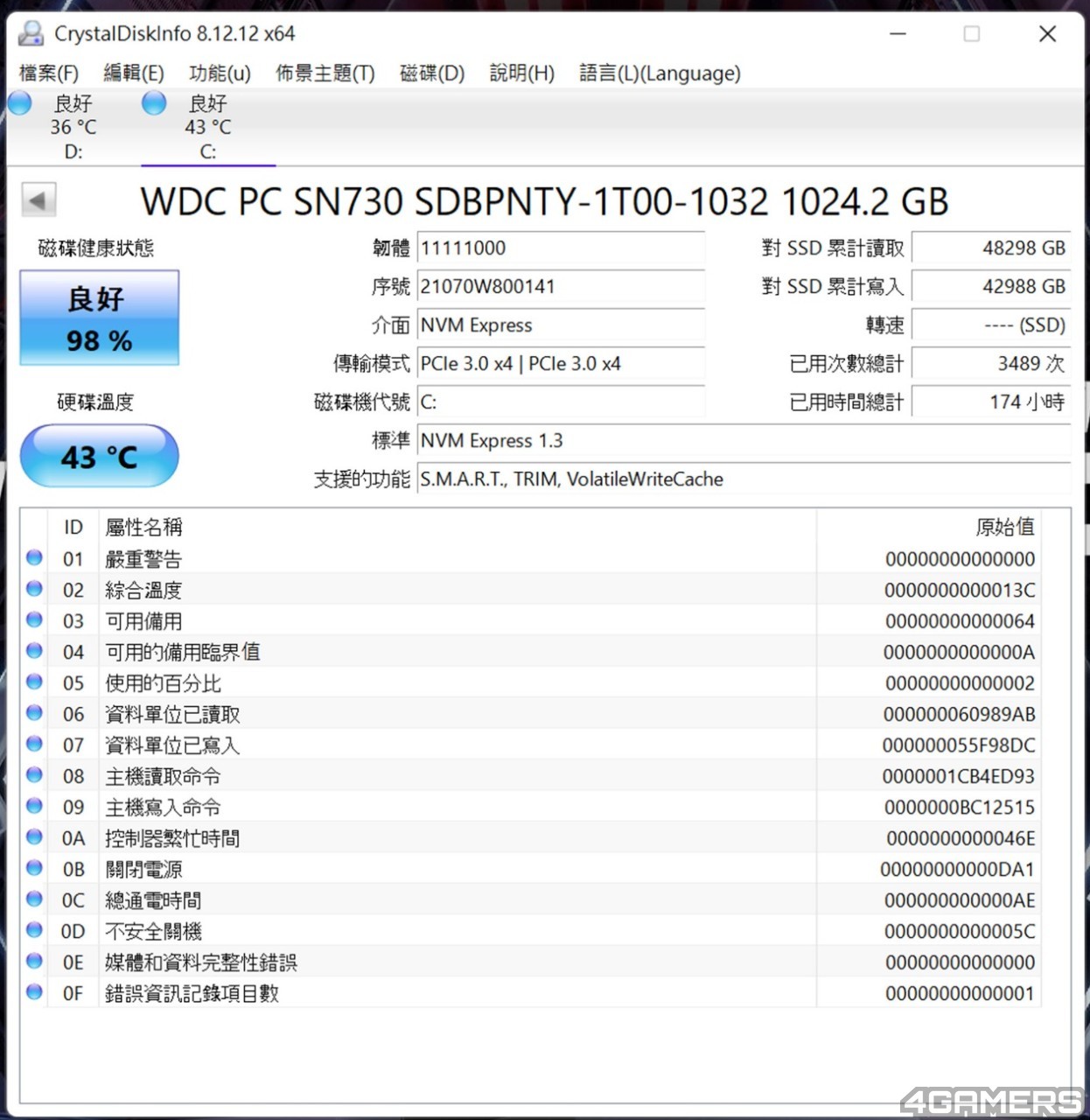
Task: Select raw value 0000000000005C for 不安全關機
Action: pos(960,932)
